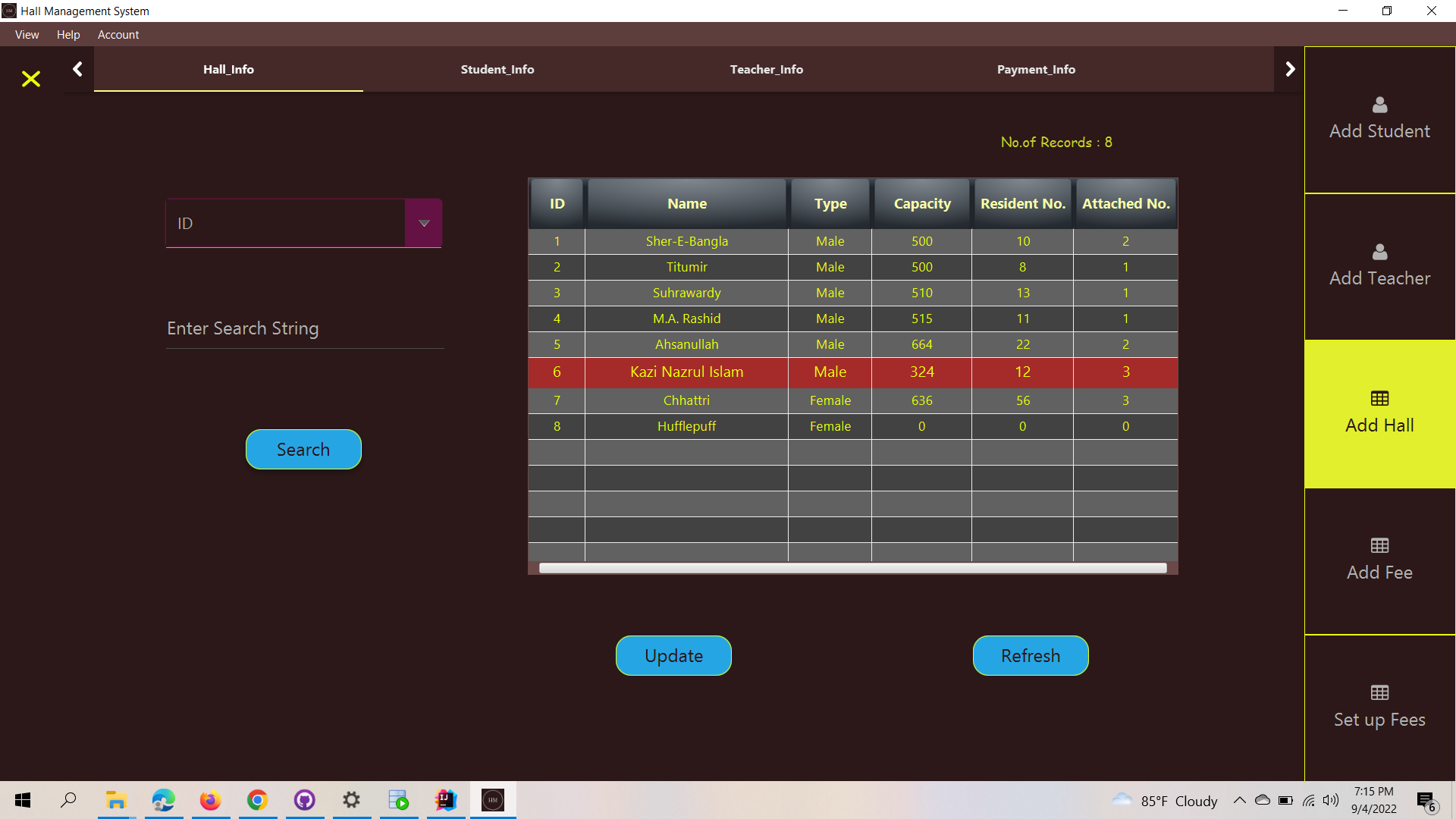Click the right chevron after Payment_Info tab
This screenshot has width=1456, height=819.
pos(1290,68)
